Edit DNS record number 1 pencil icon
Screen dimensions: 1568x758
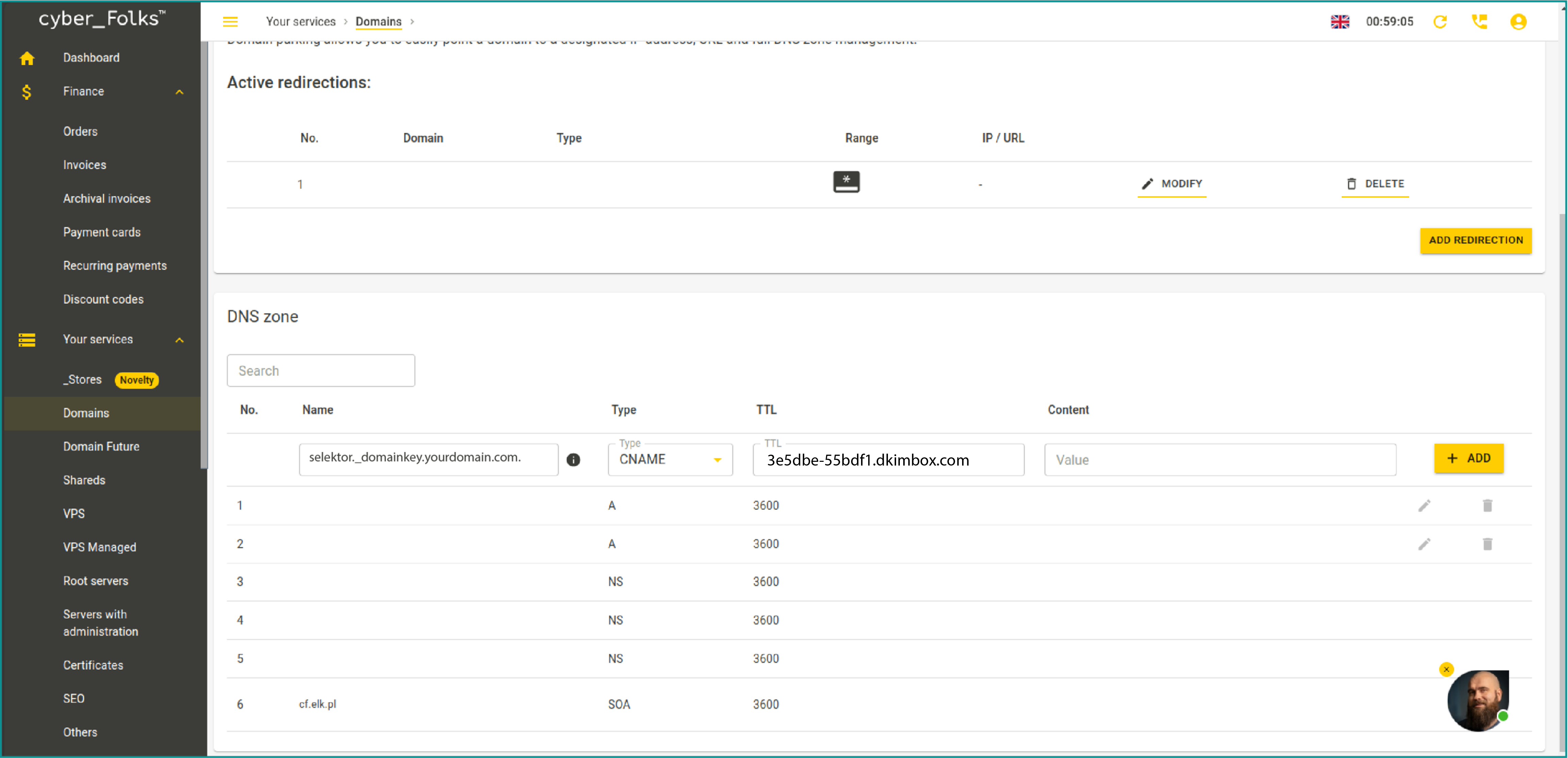tap(1424, 506)
